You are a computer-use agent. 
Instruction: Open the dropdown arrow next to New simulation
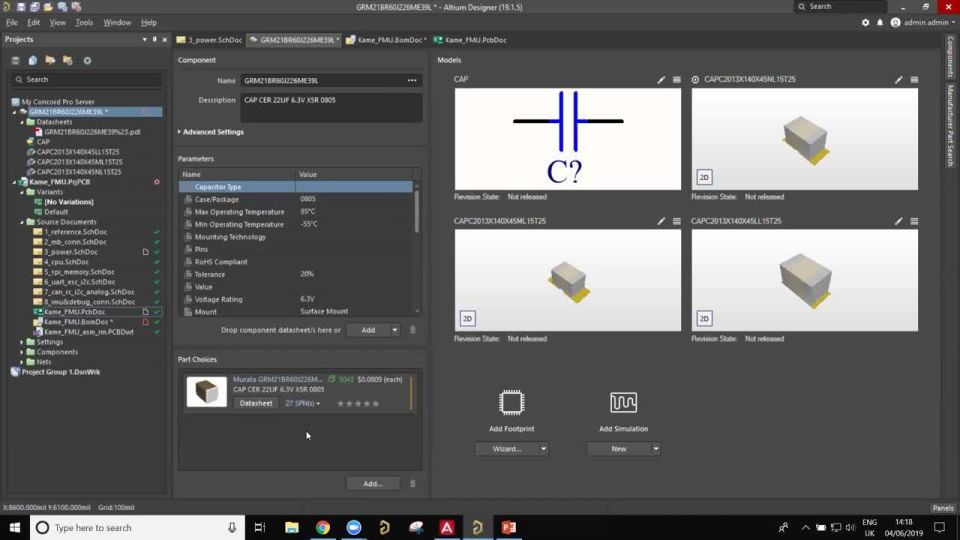point(656,449)
